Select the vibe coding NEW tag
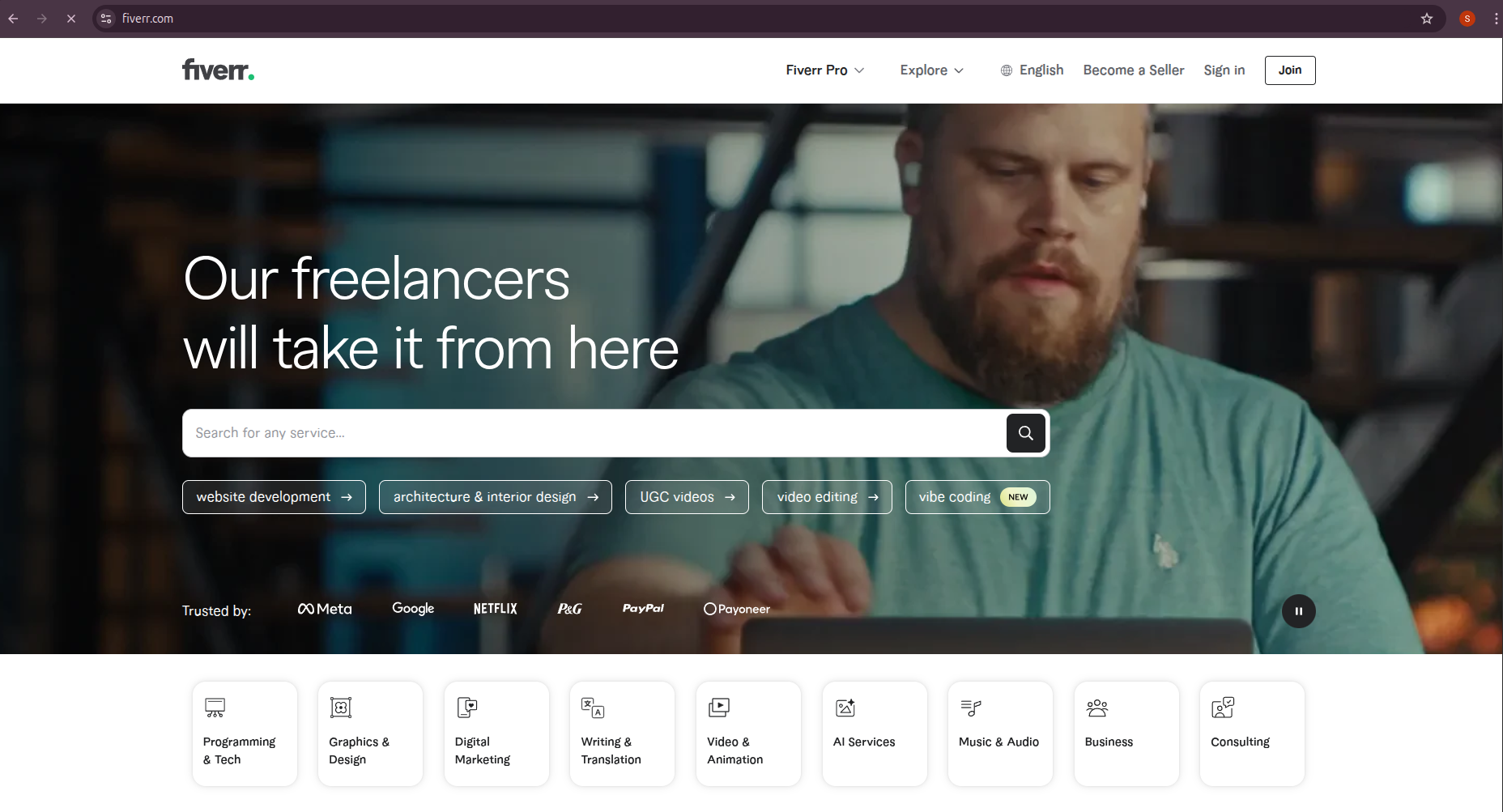Viewport: 1503px width, 812px height. (x=977, y=497)
